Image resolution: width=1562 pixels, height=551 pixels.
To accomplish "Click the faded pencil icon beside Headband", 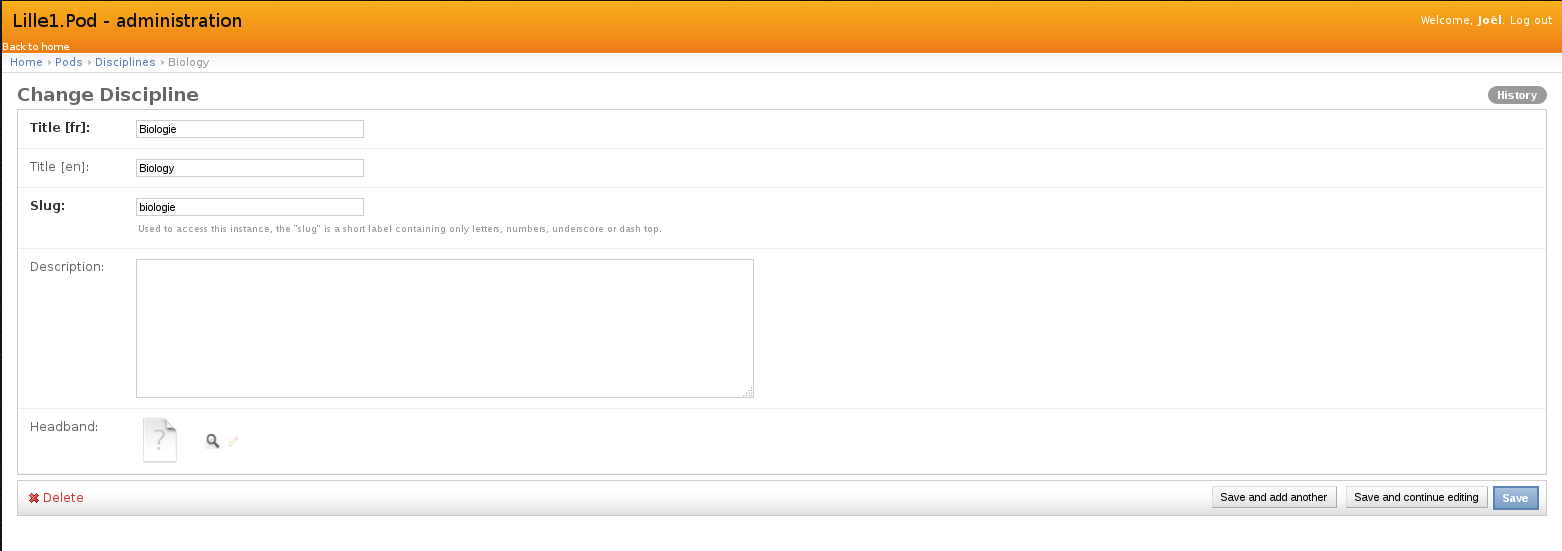I will point(234,441).
